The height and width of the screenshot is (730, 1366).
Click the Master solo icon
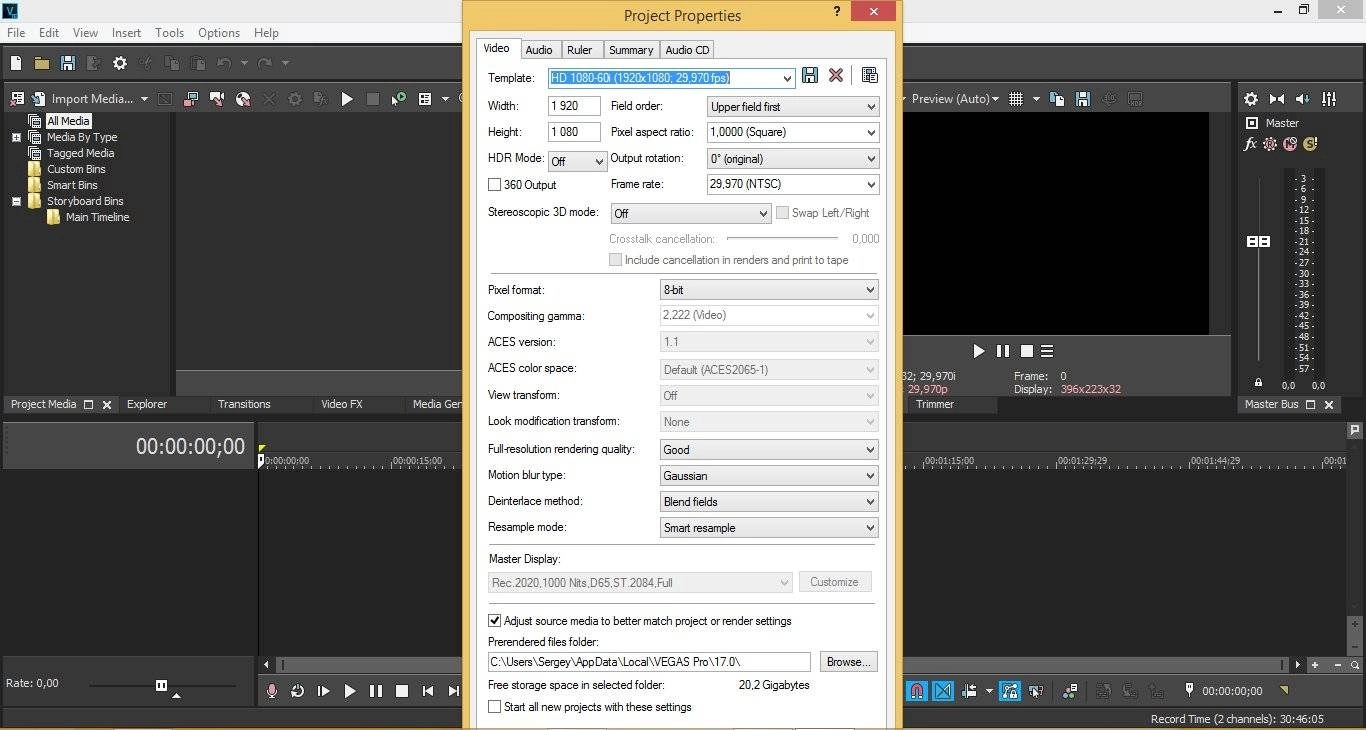1310,144
